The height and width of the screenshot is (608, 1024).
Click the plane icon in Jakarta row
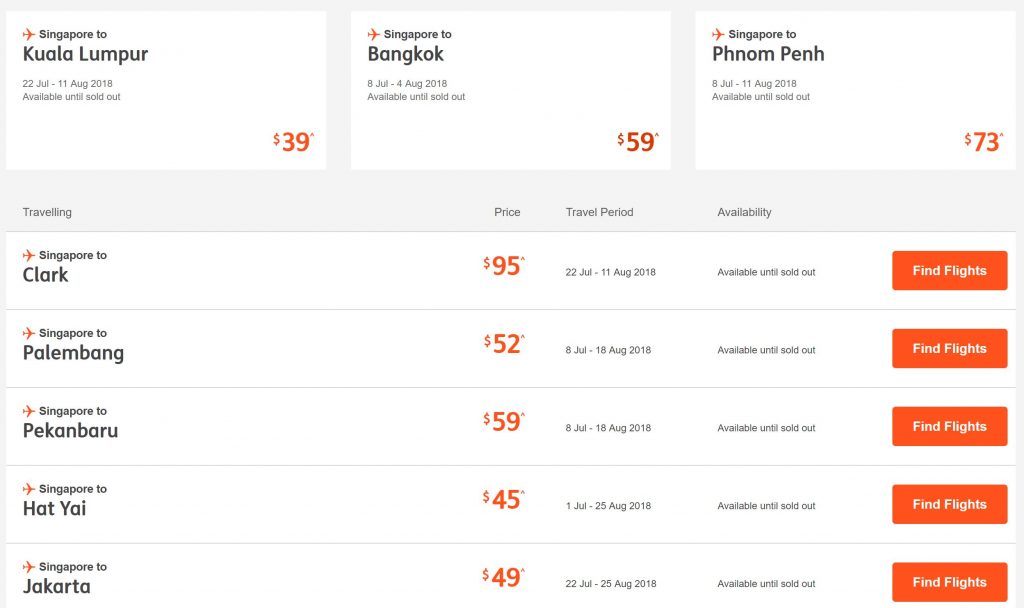pyautogui.click(x=29, y=567)
